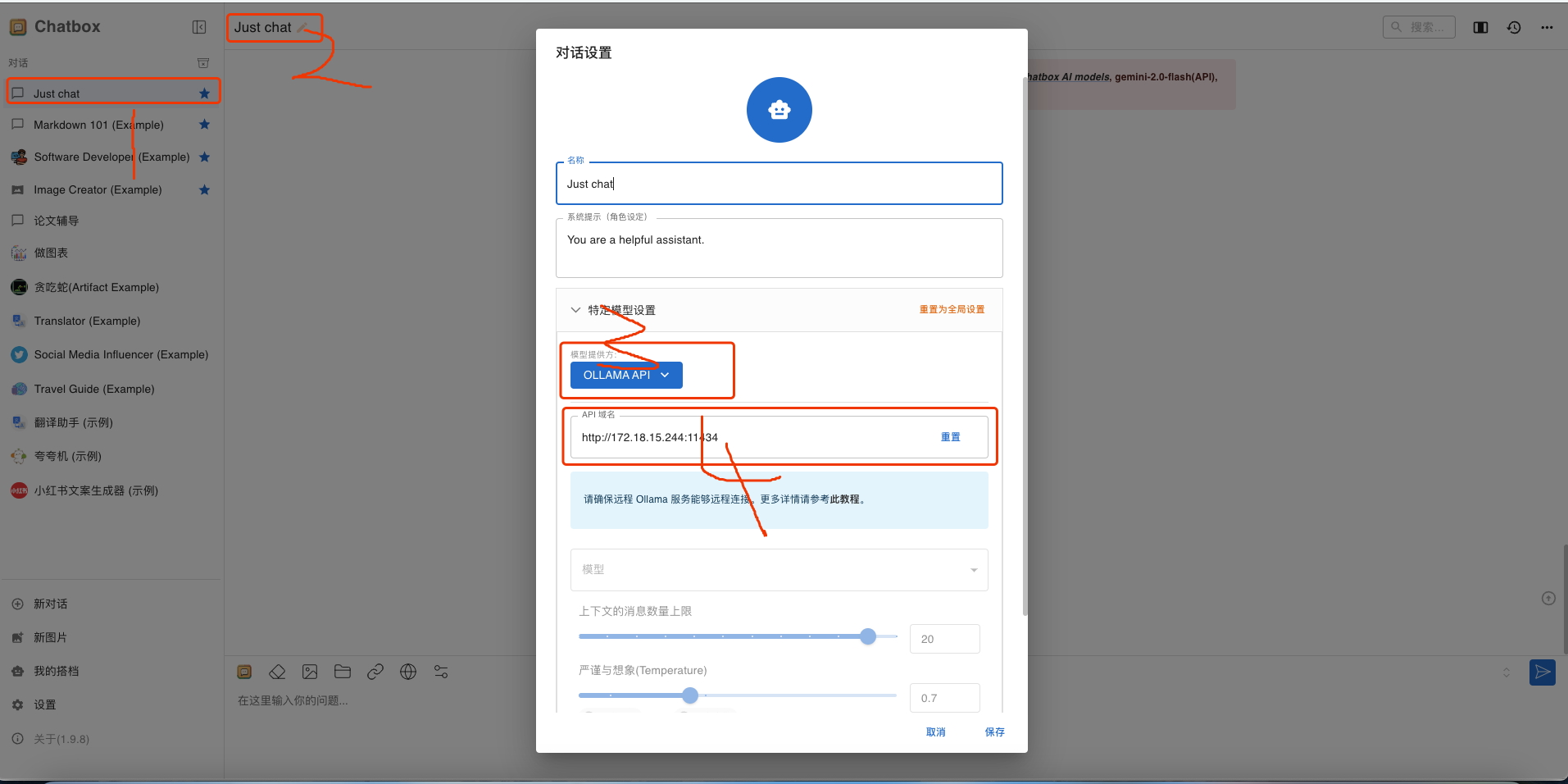
Task: Click 重置 to reset API host
Action: click(951, 437)
